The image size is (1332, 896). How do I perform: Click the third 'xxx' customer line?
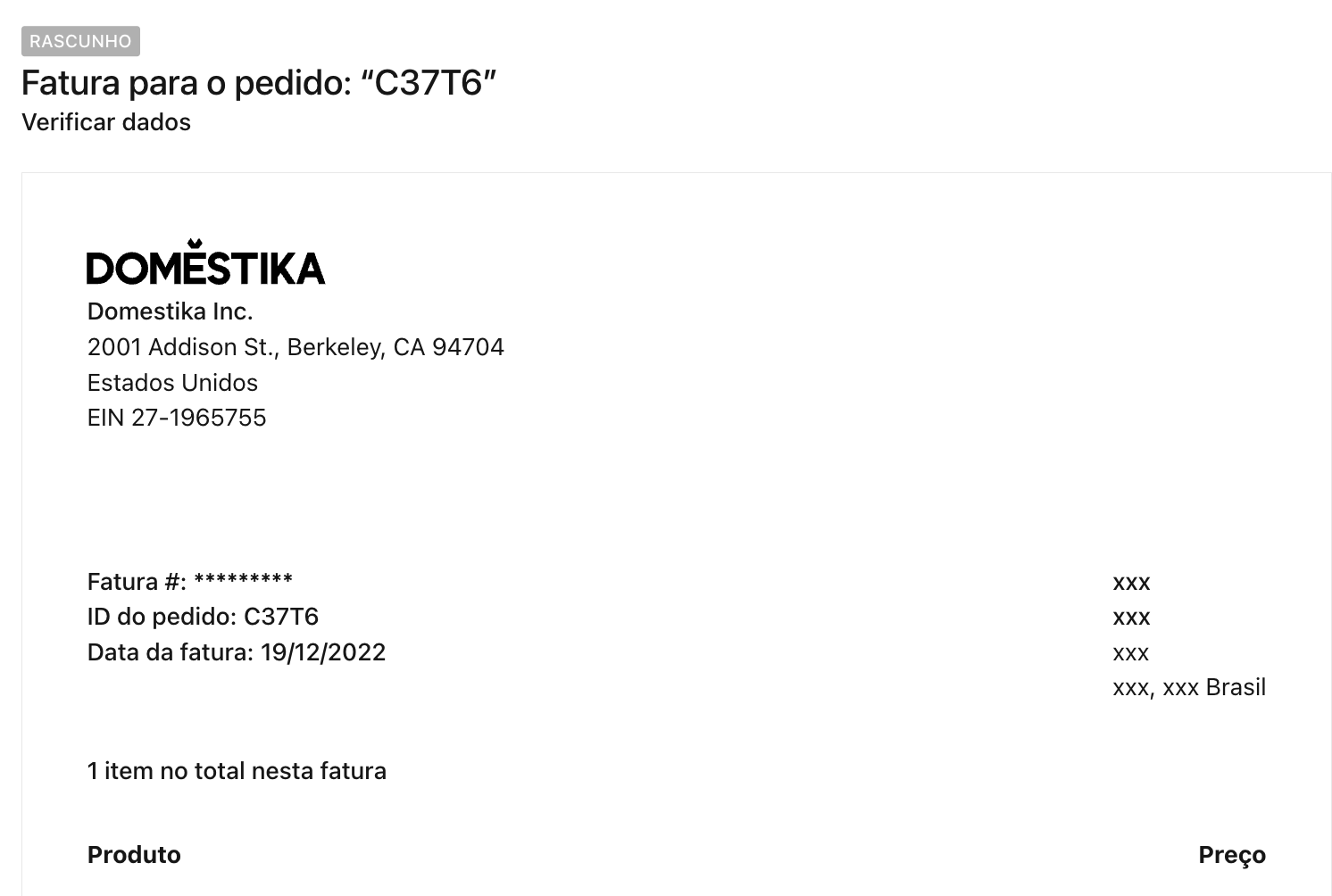(1131, 654)
